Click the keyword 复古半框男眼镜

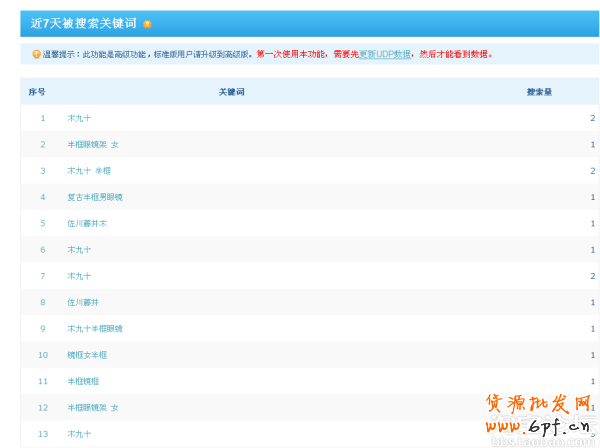[95, 197]
